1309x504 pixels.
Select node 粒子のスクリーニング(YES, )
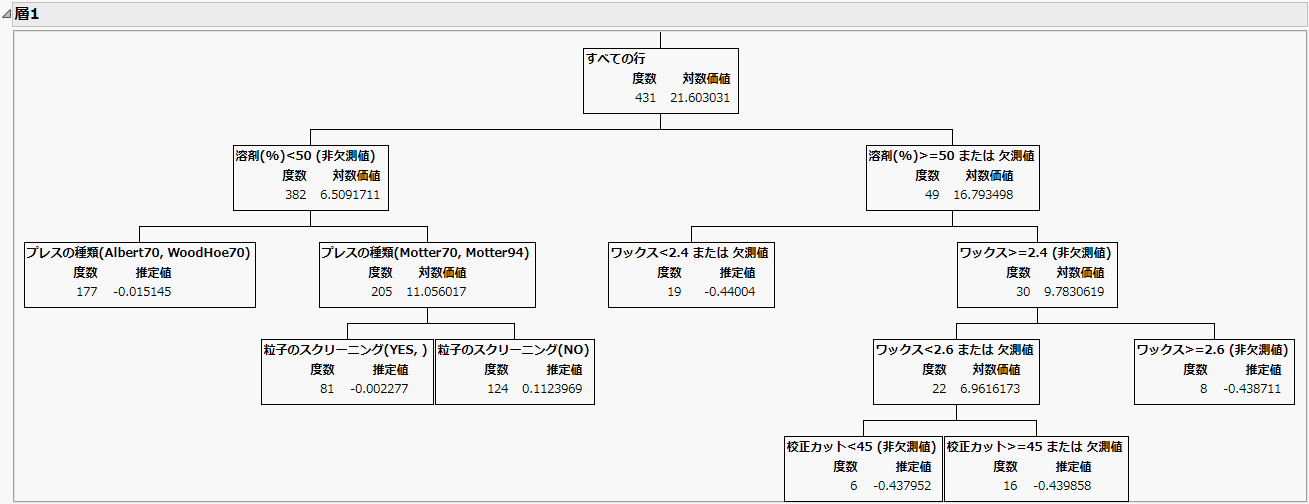point(346,349)
